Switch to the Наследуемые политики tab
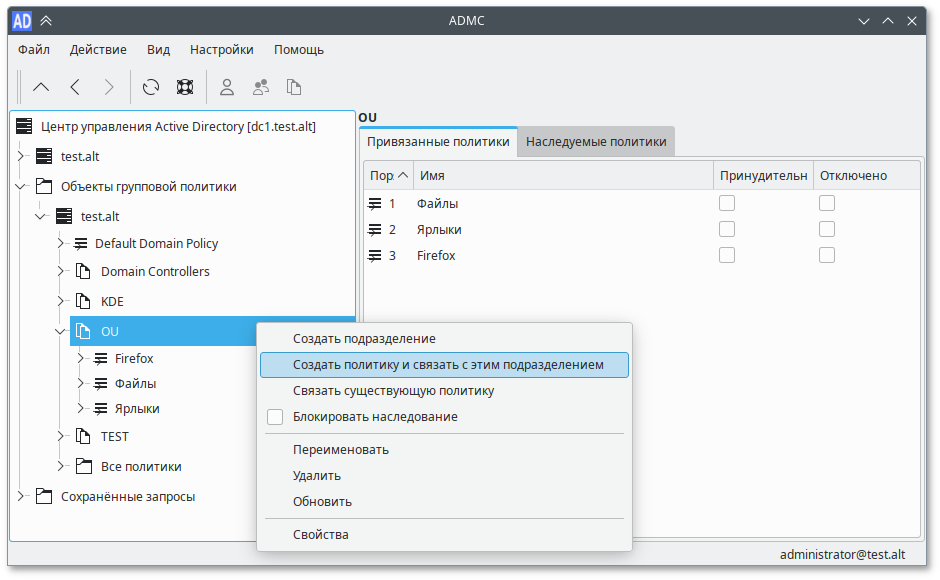 pos(596,141)
